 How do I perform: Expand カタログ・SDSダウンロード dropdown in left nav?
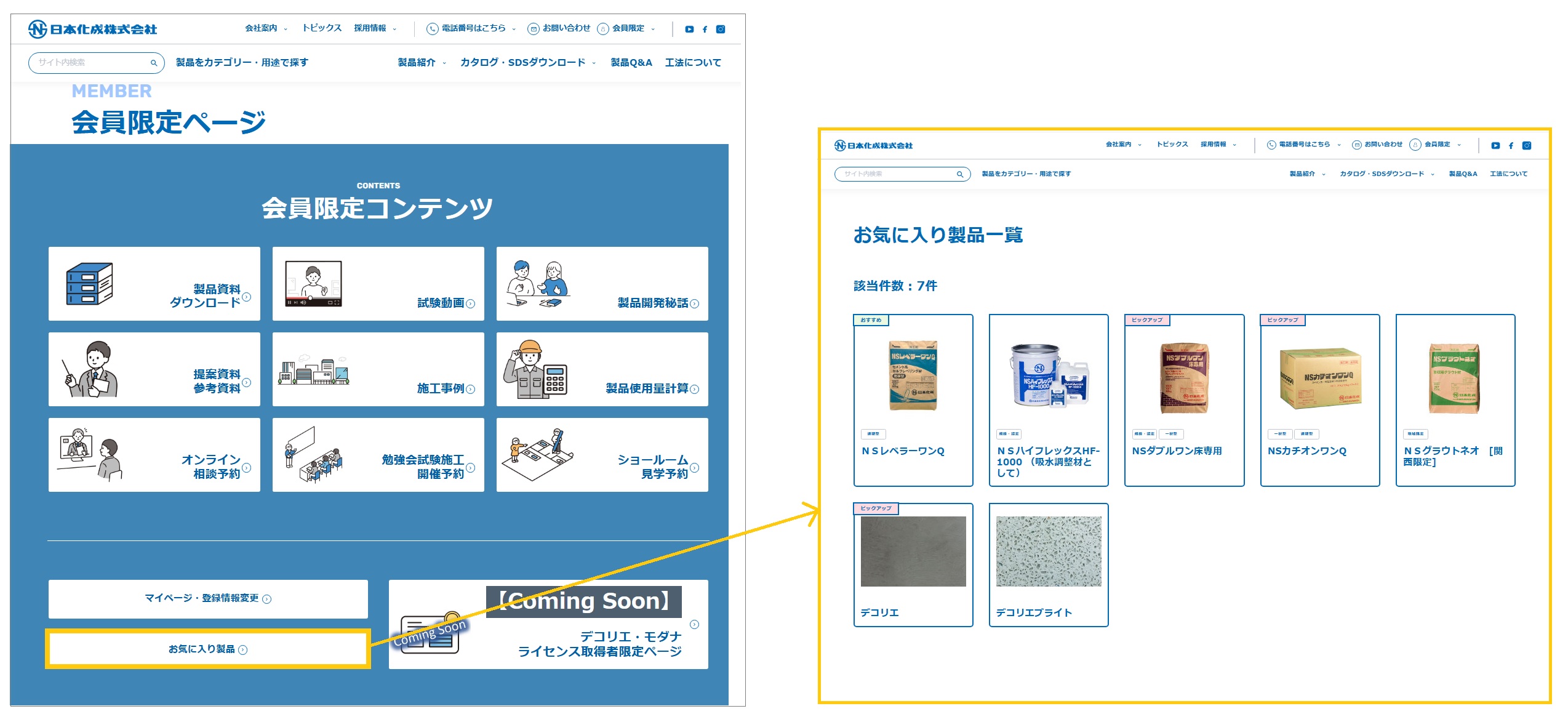point(527,63)
